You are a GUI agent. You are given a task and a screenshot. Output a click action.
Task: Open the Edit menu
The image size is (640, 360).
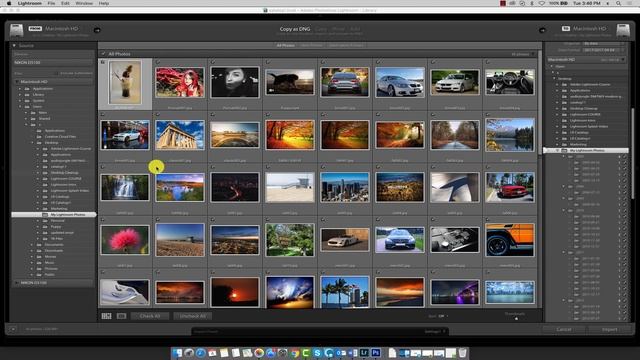(x=65, y=3)
